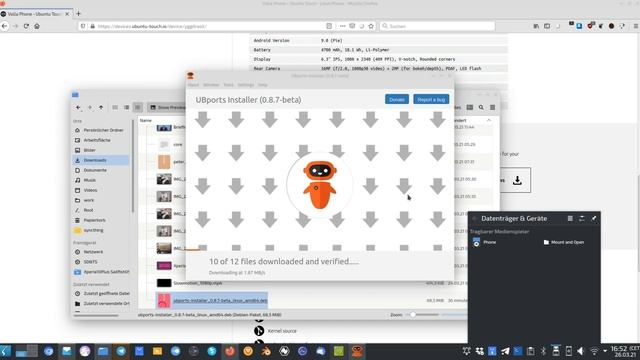640x360 pixels.
Task: Select Downloads in the places sidebar
Action: pos(101,160)
